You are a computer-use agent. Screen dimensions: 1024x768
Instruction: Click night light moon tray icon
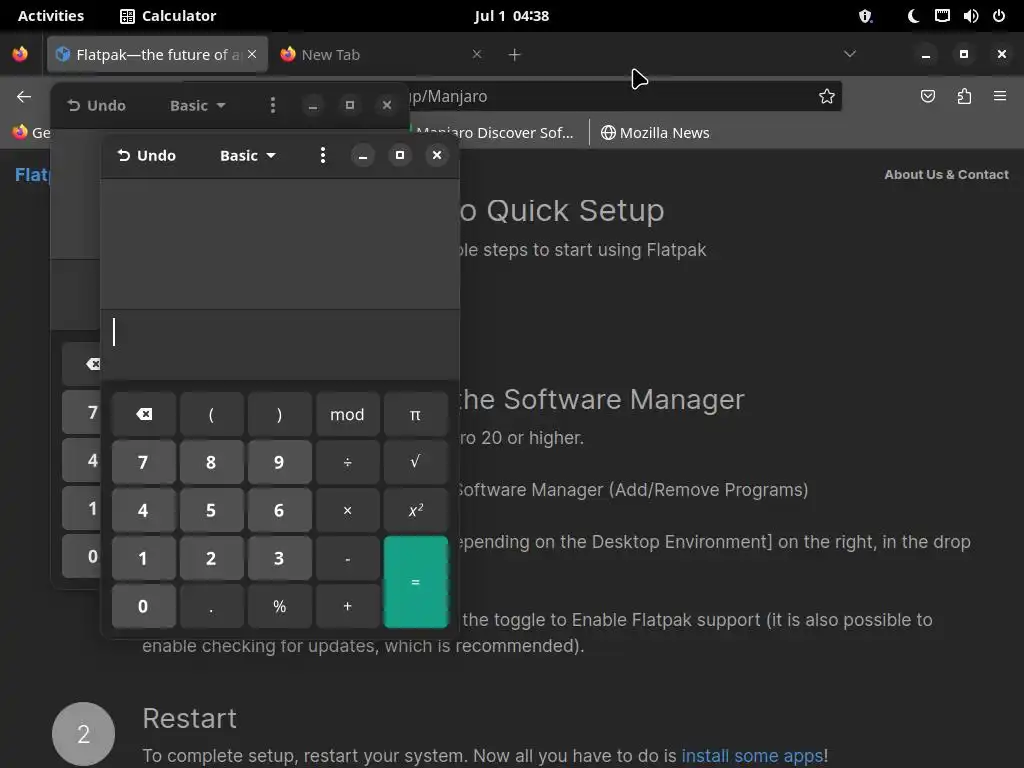tap(914, 16)
